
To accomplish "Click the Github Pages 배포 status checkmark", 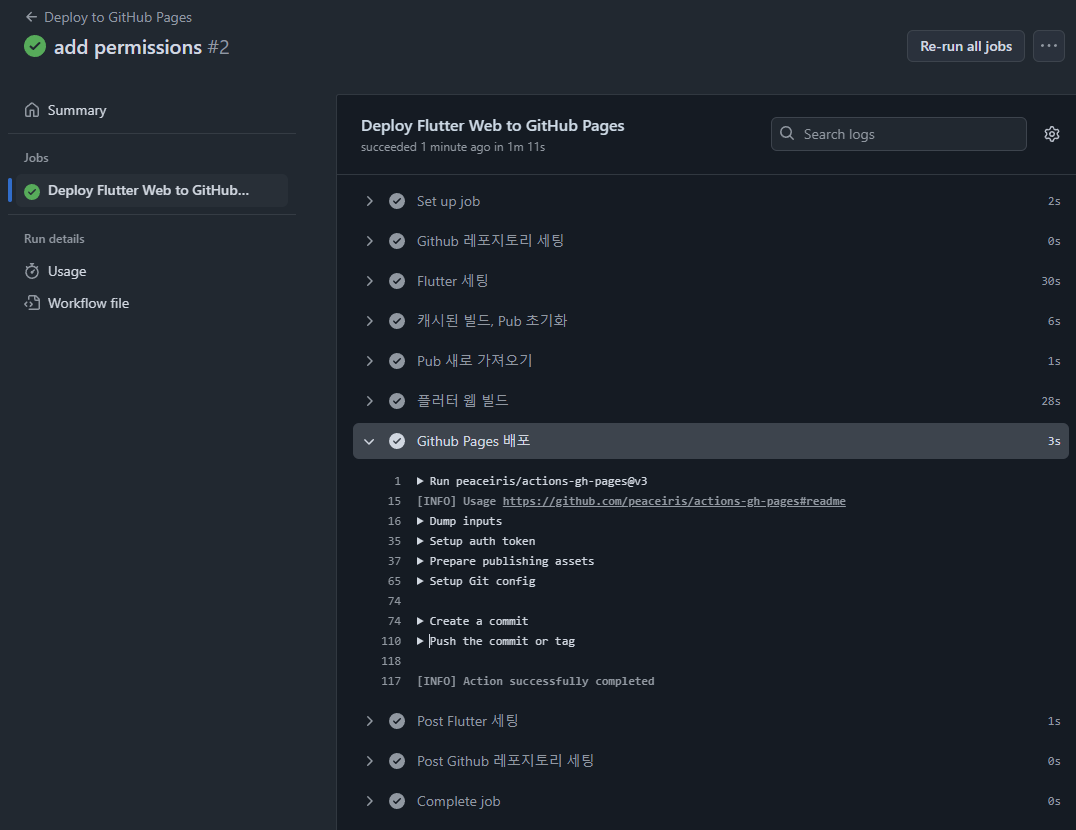I will click(397, 441).
